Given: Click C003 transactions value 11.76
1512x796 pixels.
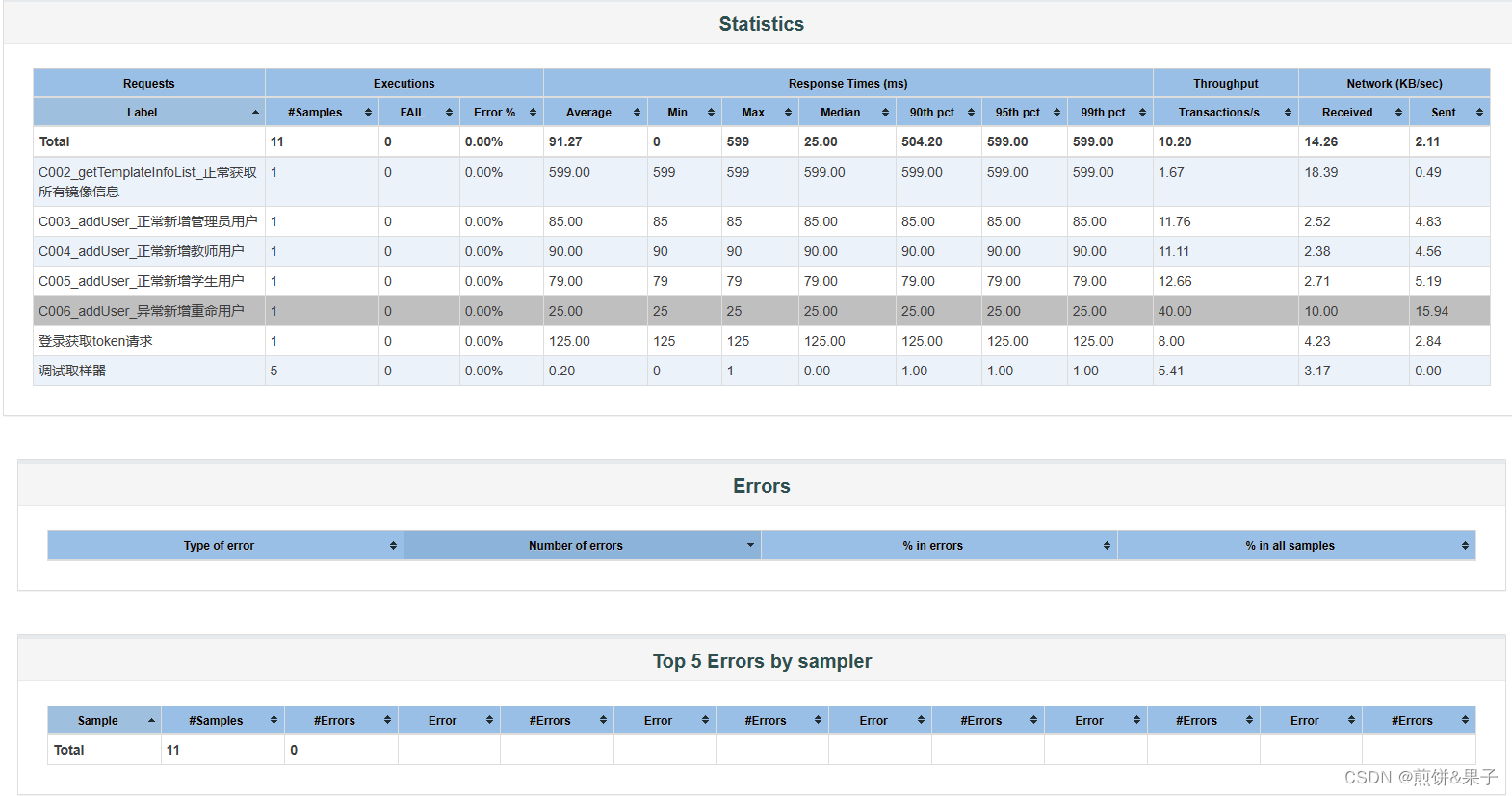Looking at the screenshot, I should pyautogui.click(x=1175, y=221).
